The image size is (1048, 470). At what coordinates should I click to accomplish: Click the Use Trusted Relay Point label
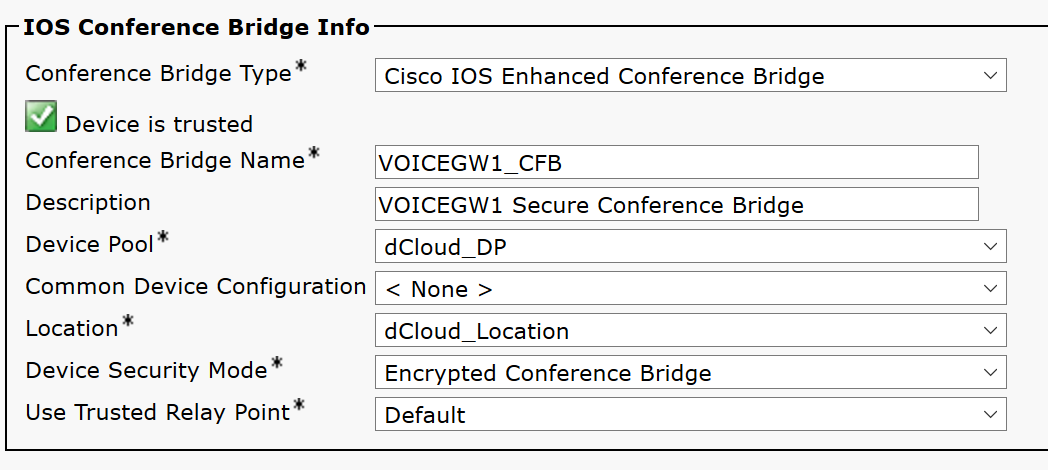pyautogui.click(x=157, y=412)
